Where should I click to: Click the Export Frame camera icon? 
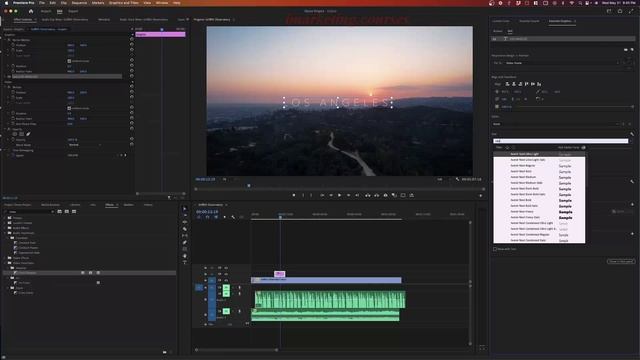pyautogui.click(x=385, y=196)
